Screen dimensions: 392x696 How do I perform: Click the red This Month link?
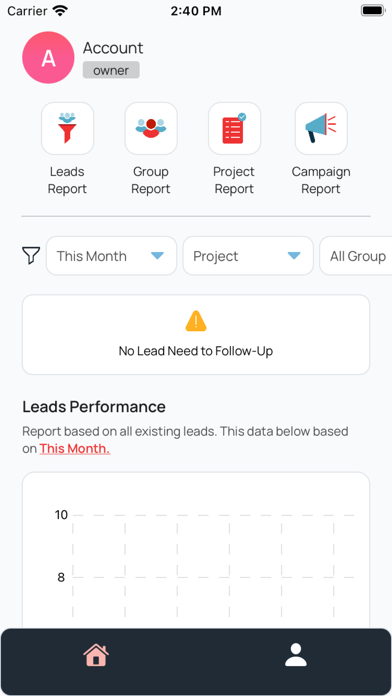pyautogui.click(x=75, y=448)
